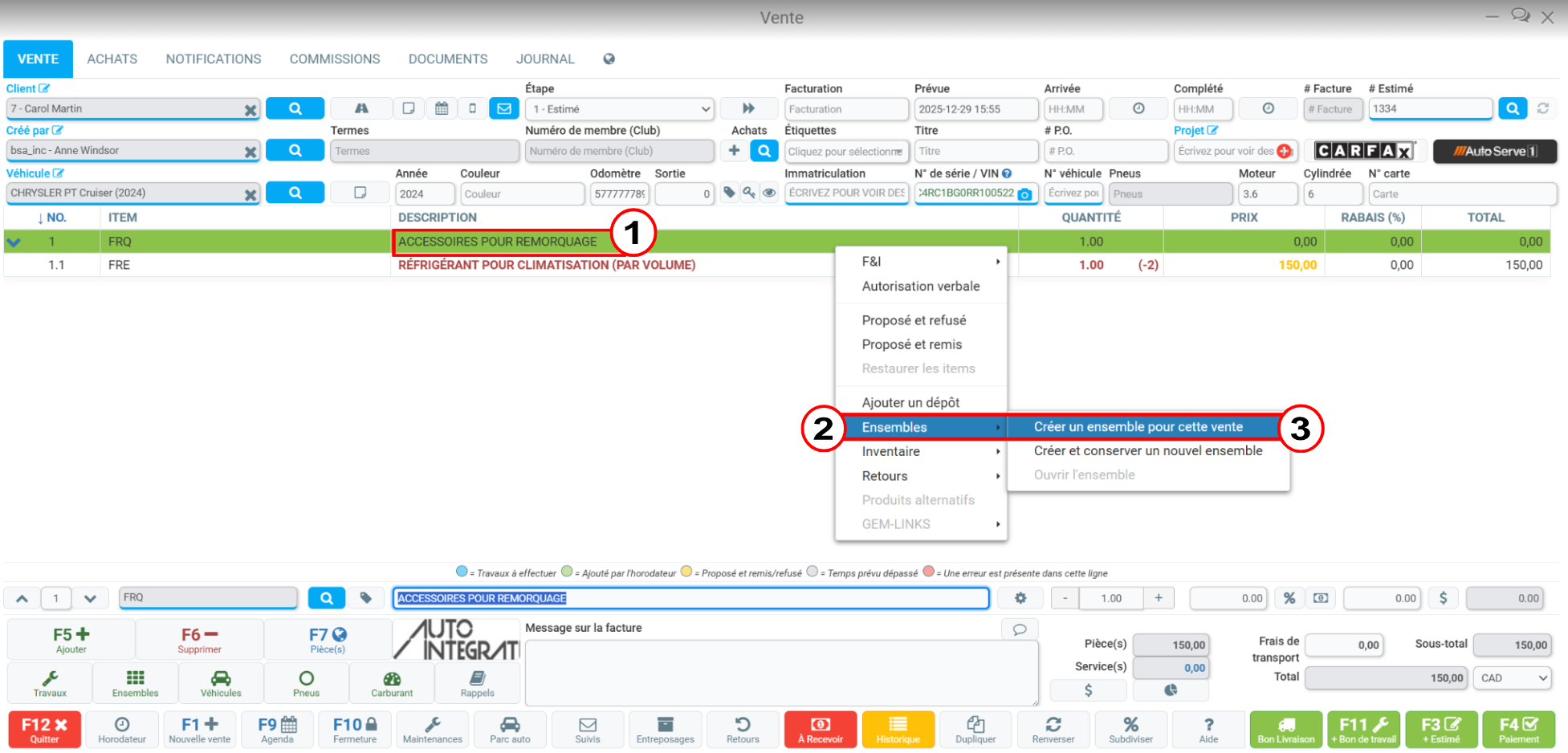Choose Proposé et refusé in context menu
The width and height of the screenshot is (1568, 753).
[x=914, y=320]
